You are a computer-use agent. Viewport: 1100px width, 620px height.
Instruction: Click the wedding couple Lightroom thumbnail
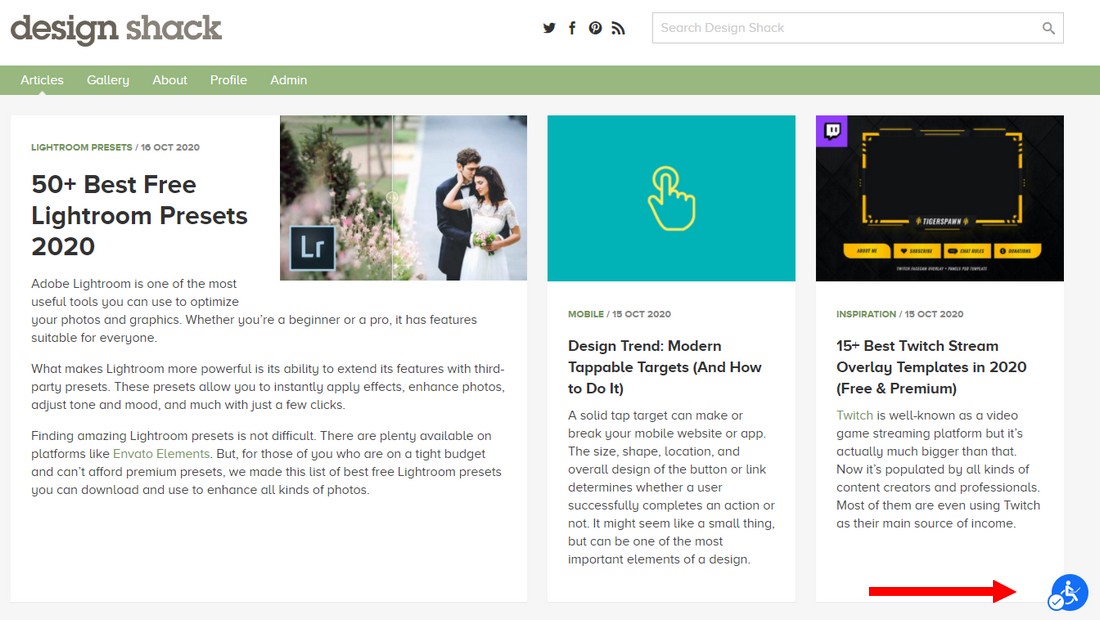pos(403,198)
